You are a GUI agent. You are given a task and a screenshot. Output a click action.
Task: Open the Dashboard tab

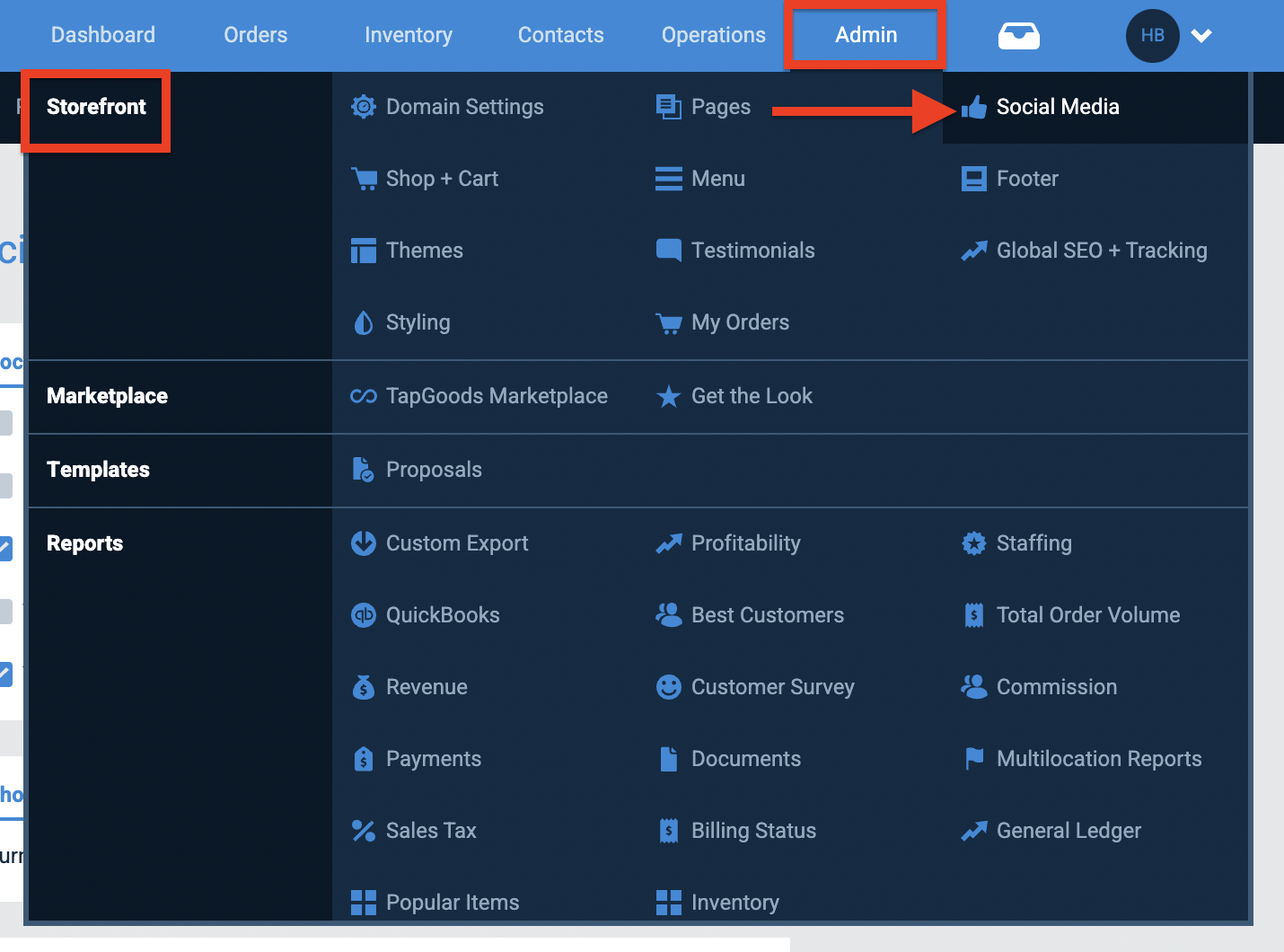[103, 35]
